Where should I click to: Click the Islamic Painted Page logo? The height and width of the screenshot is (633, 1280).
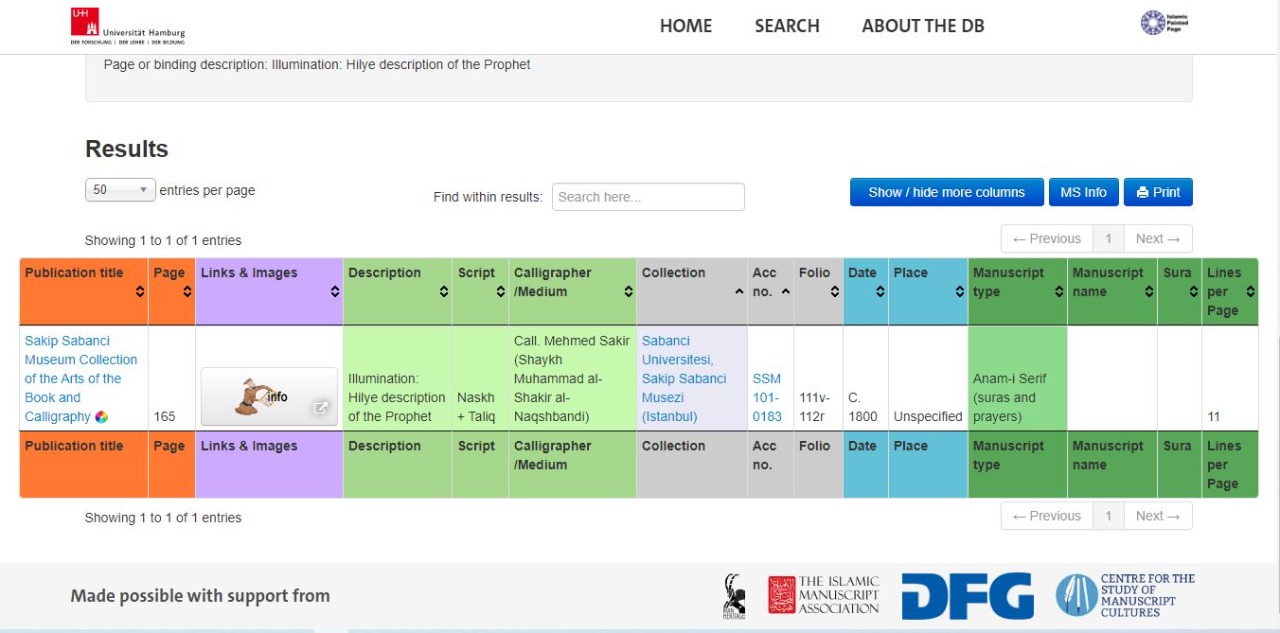pos(1164,23)
